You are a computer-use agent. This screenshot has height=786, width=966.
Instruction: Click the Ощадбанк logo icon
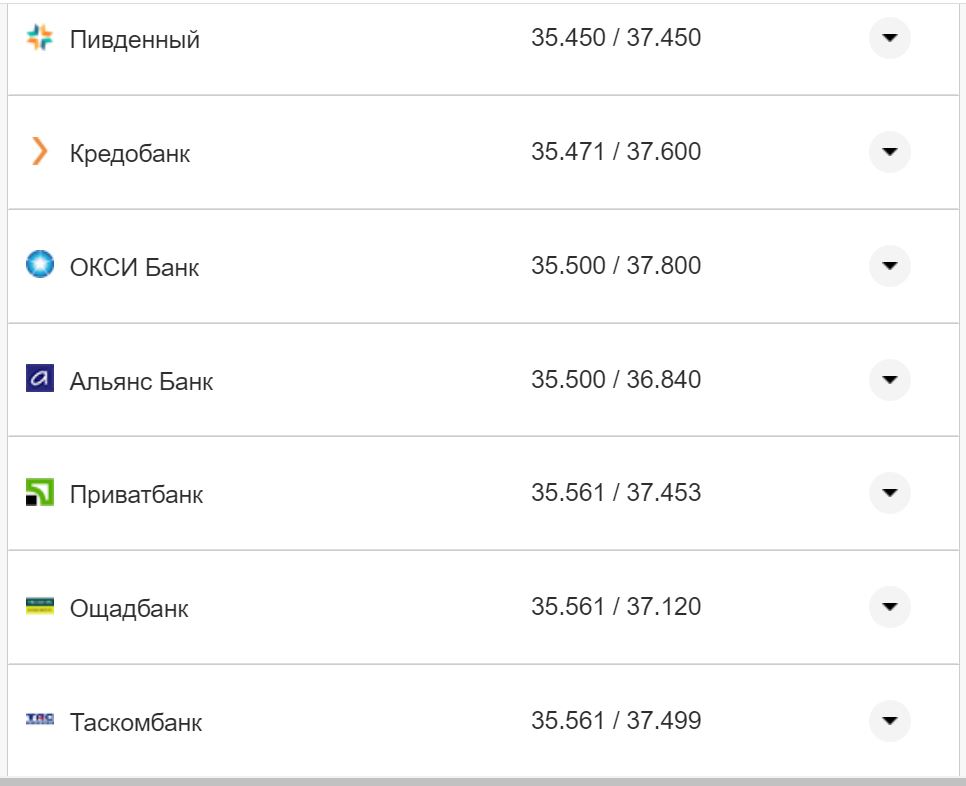[x=39, y=606]
